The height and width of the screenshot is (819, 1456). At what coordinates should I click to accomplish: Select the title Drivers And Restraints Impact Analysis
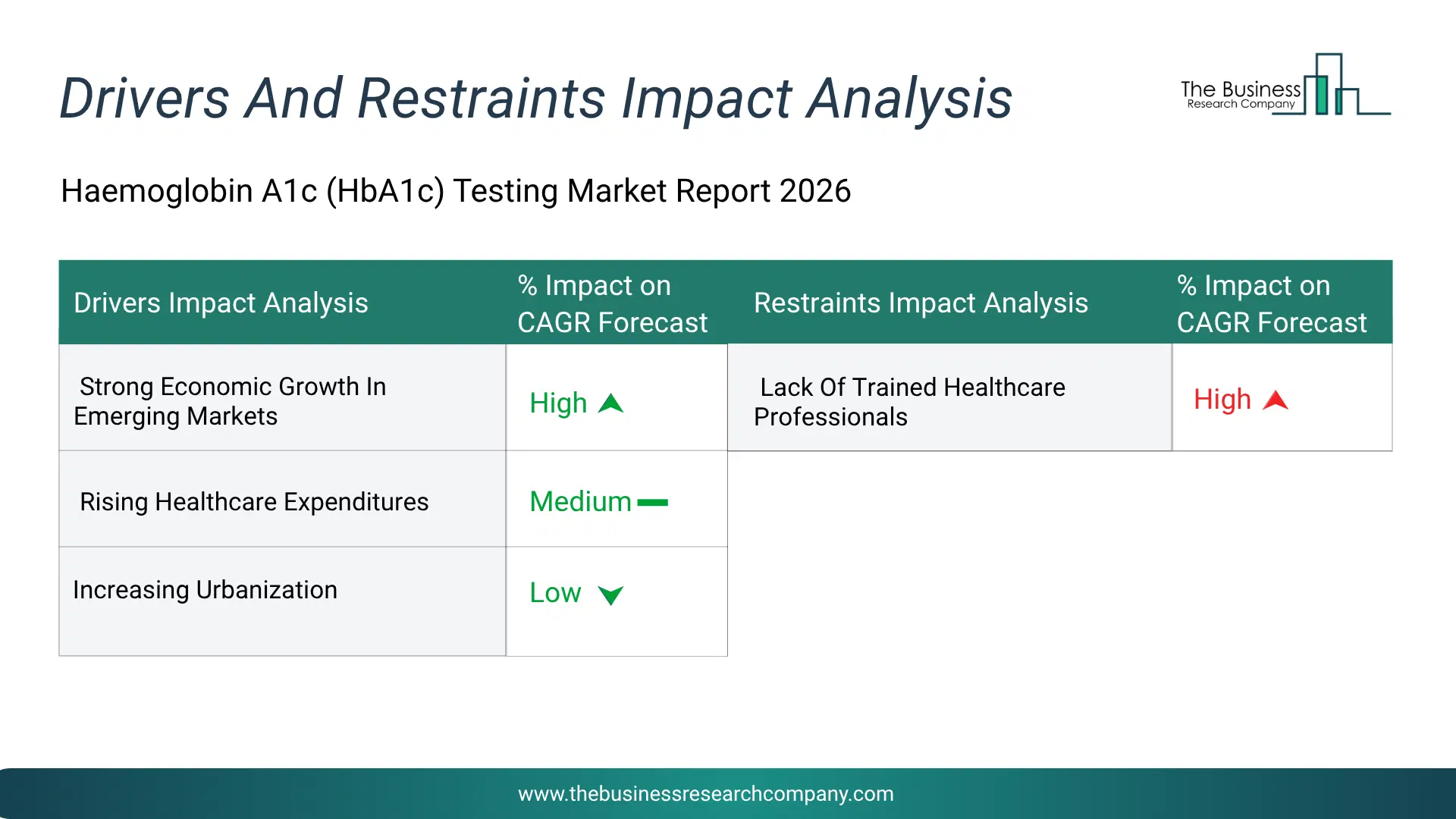coord(535,99)
